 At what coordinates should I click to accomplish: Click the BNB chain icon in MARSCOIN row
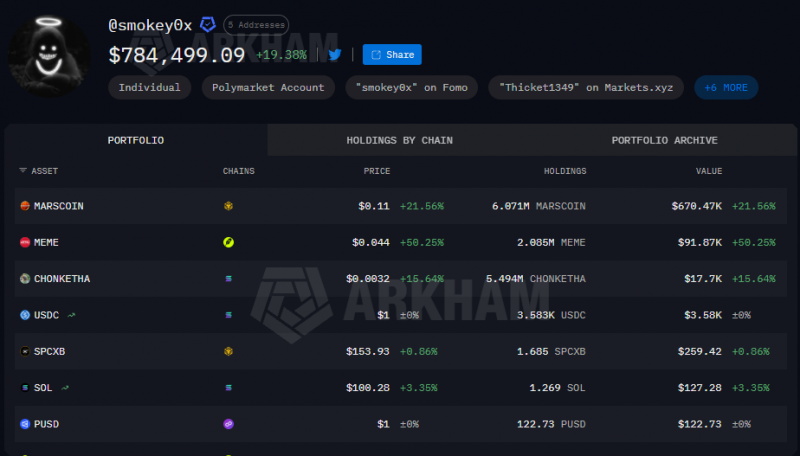228,206
